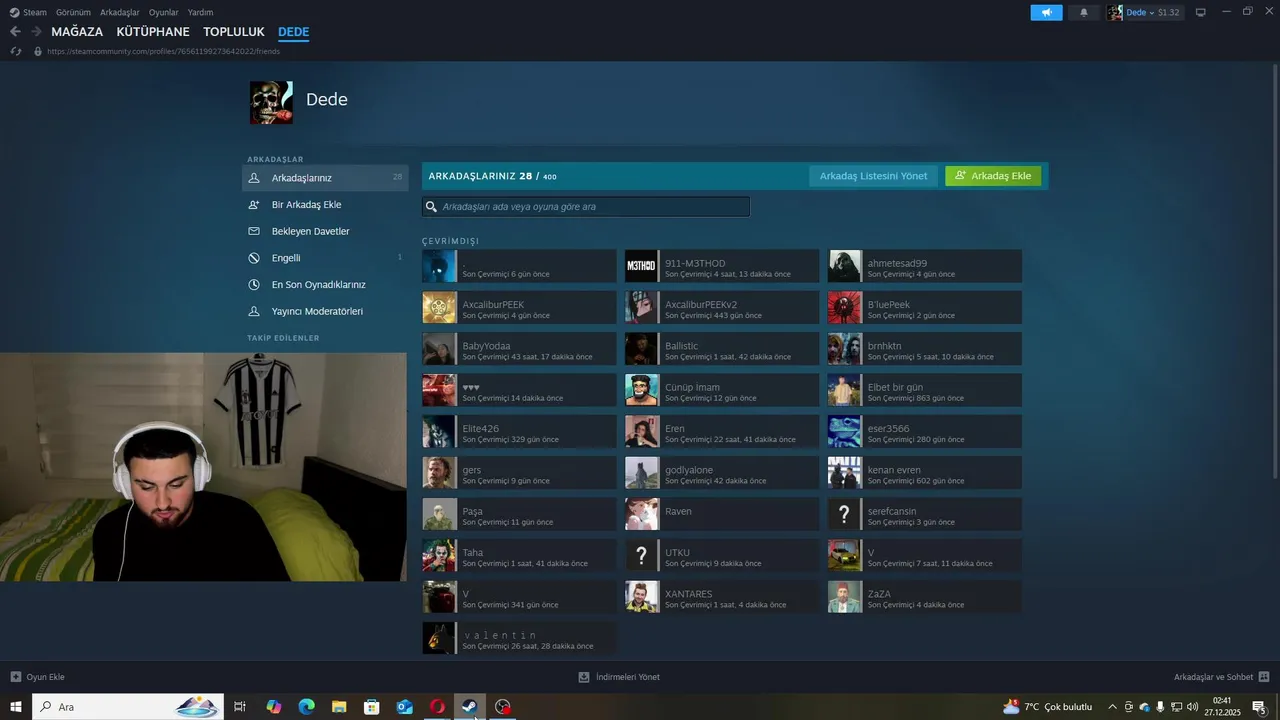Open serefcansin's question mark avatar
This screenshot has height=720, width=1280.
(845, 514)
